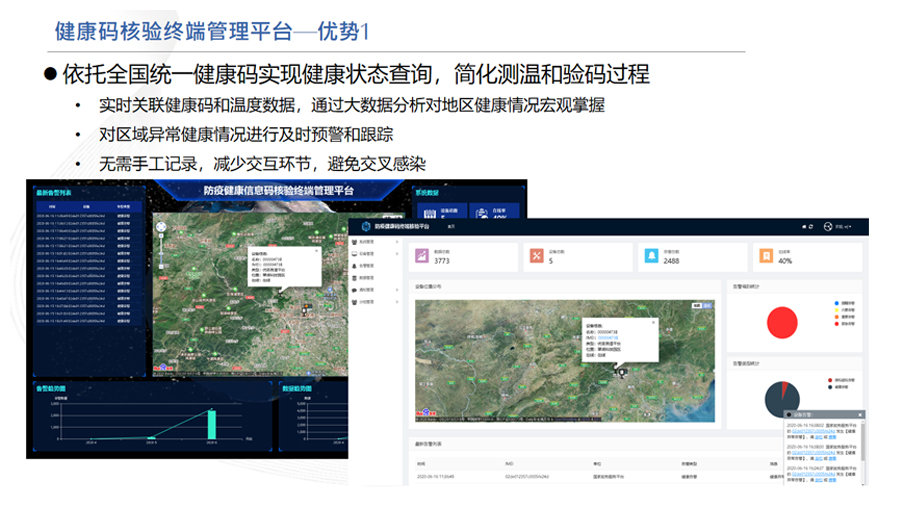Viewport: 900px width, 511px height.
Task: Open the chat bubble icon in white dashboard sidebar
Action: (x=354, y=290)
